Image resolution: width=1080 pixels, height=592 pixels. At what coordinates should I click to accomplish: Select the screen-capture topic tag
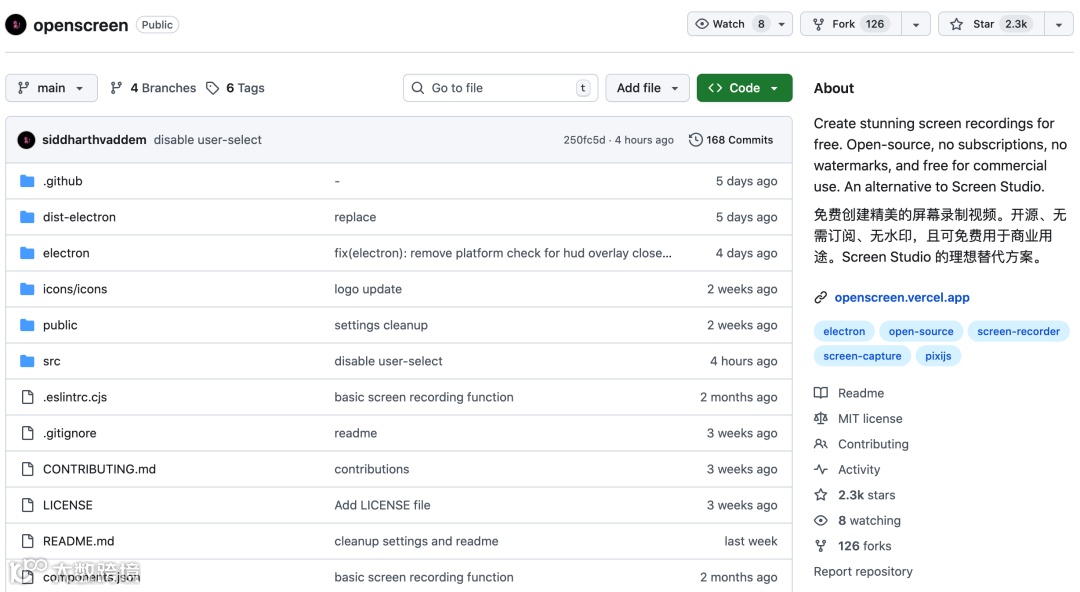click(x=862, y=356)
